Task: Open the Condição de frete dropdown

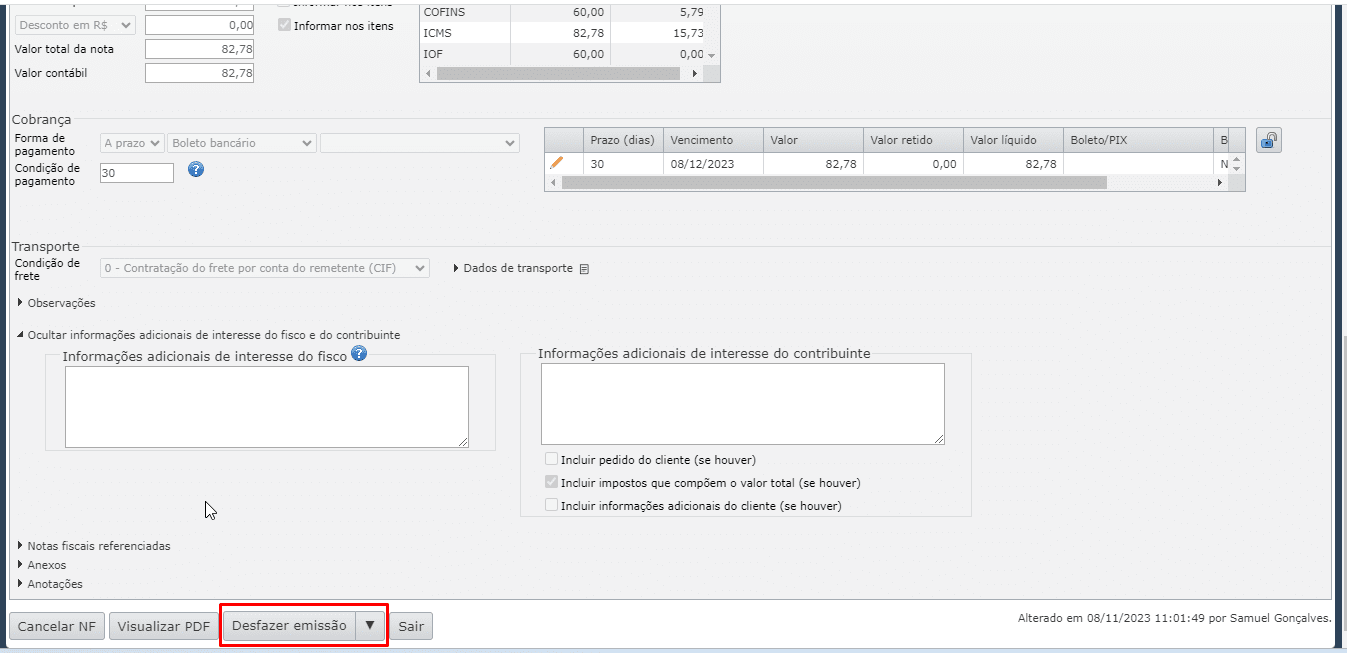Action: pyautogui.click(x=265, y=268)
